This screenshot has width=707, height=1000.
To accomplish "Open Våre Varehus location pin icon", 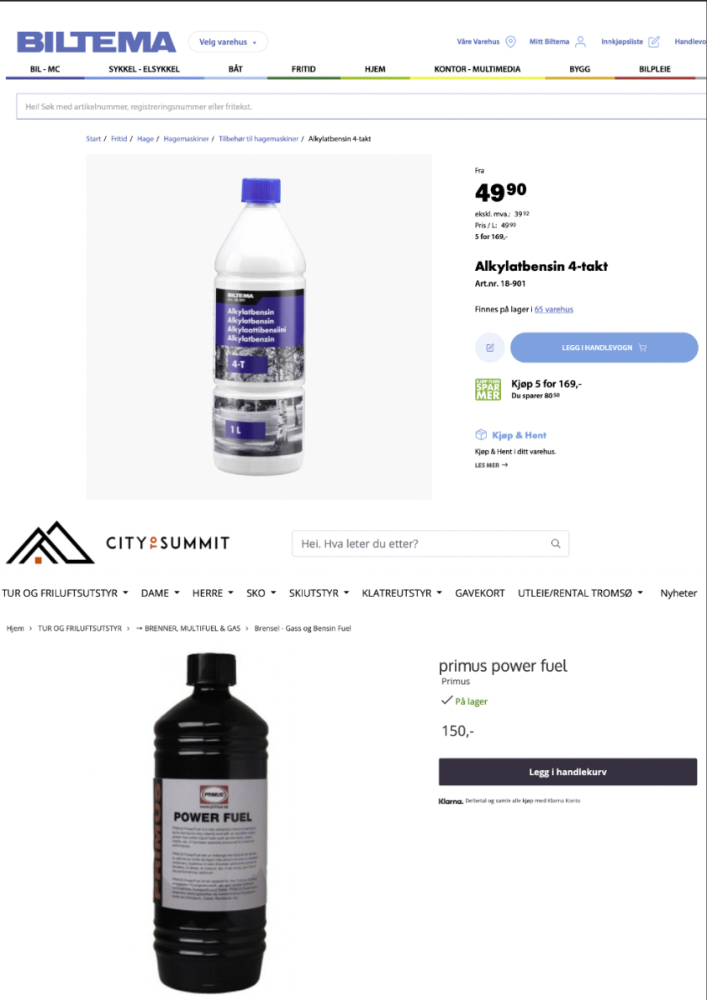I will [511, 41].
